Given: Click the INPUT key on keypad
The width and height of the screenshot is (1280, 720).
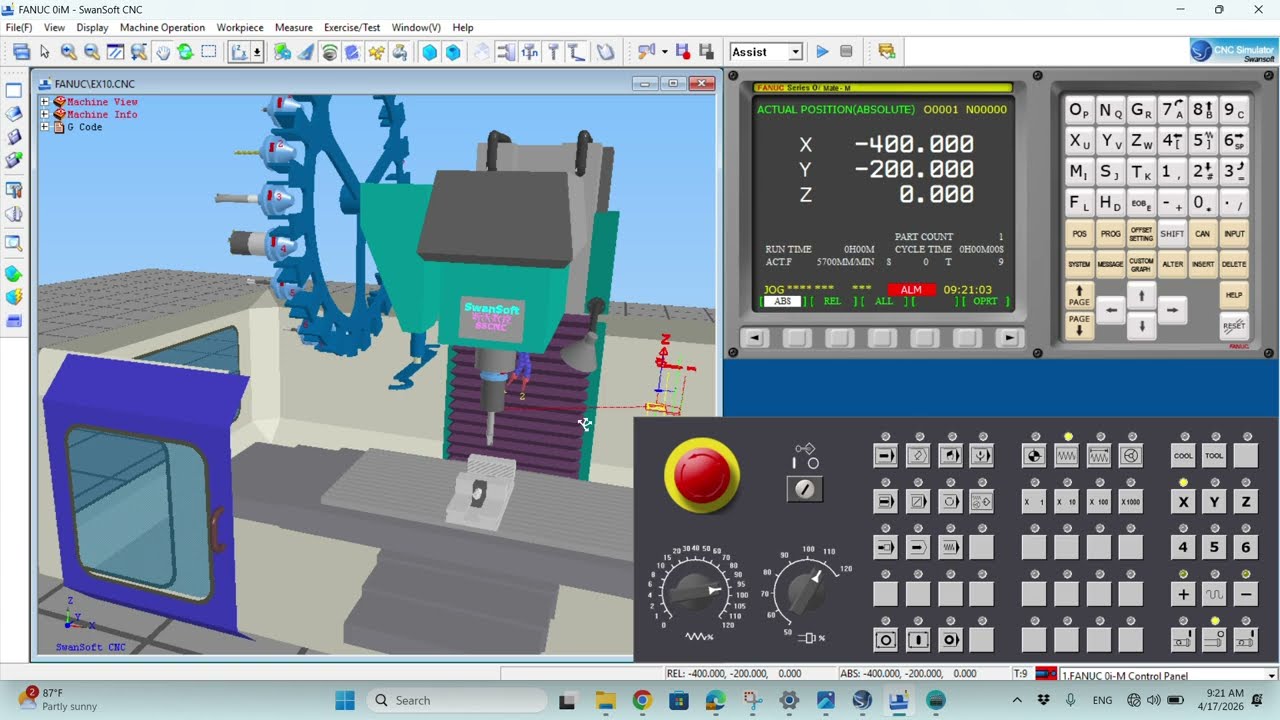Looking at the screenshot, I should point(1234,234).
